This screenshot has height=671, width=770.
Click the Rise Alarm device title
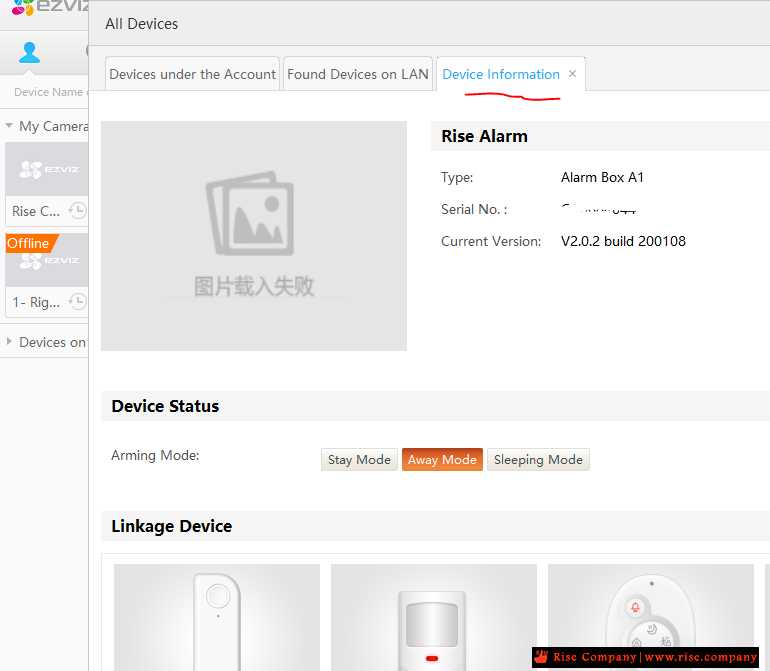coord(484,136)
